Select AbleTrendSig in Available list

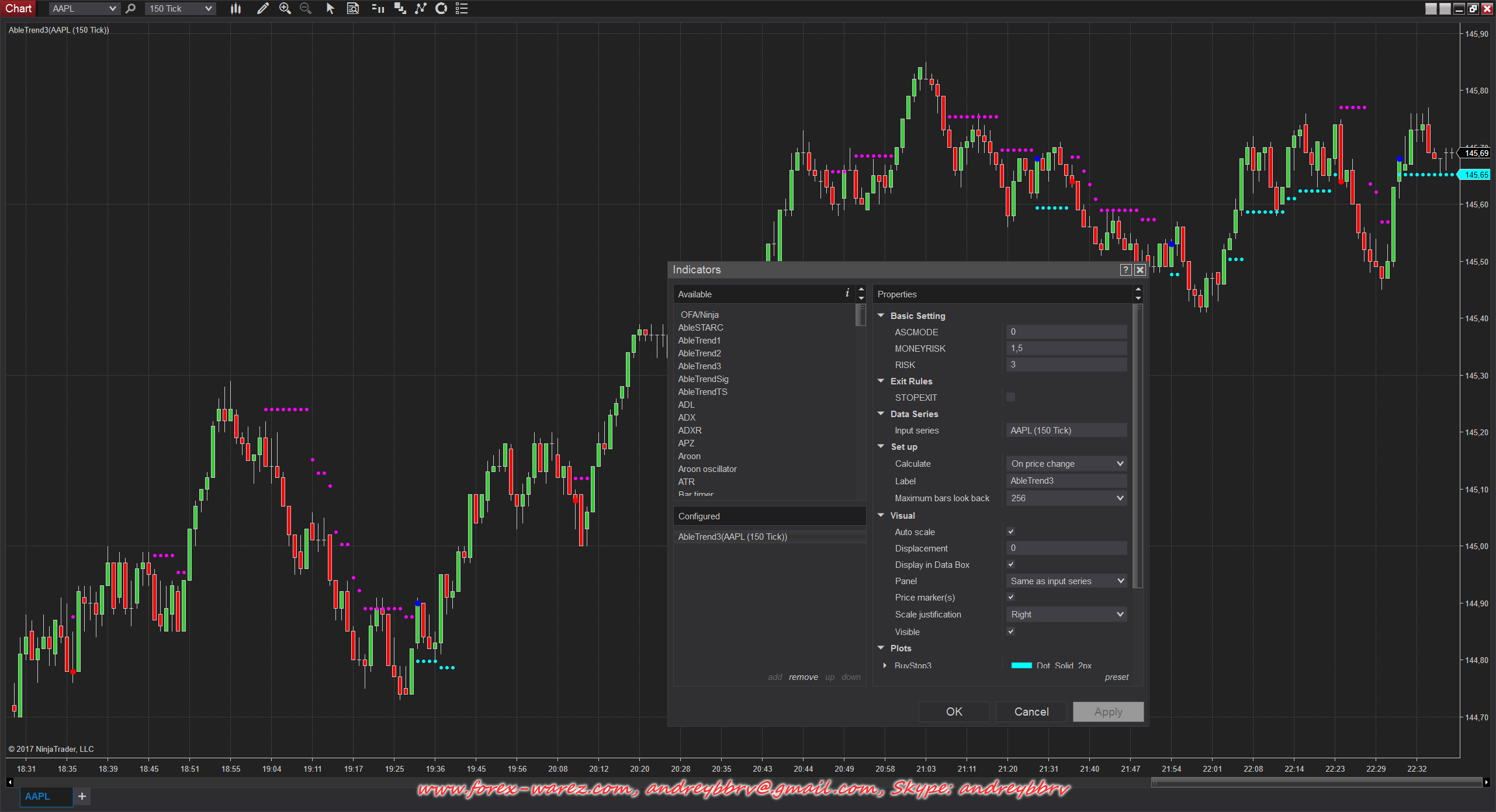click(x=703, y=379)
